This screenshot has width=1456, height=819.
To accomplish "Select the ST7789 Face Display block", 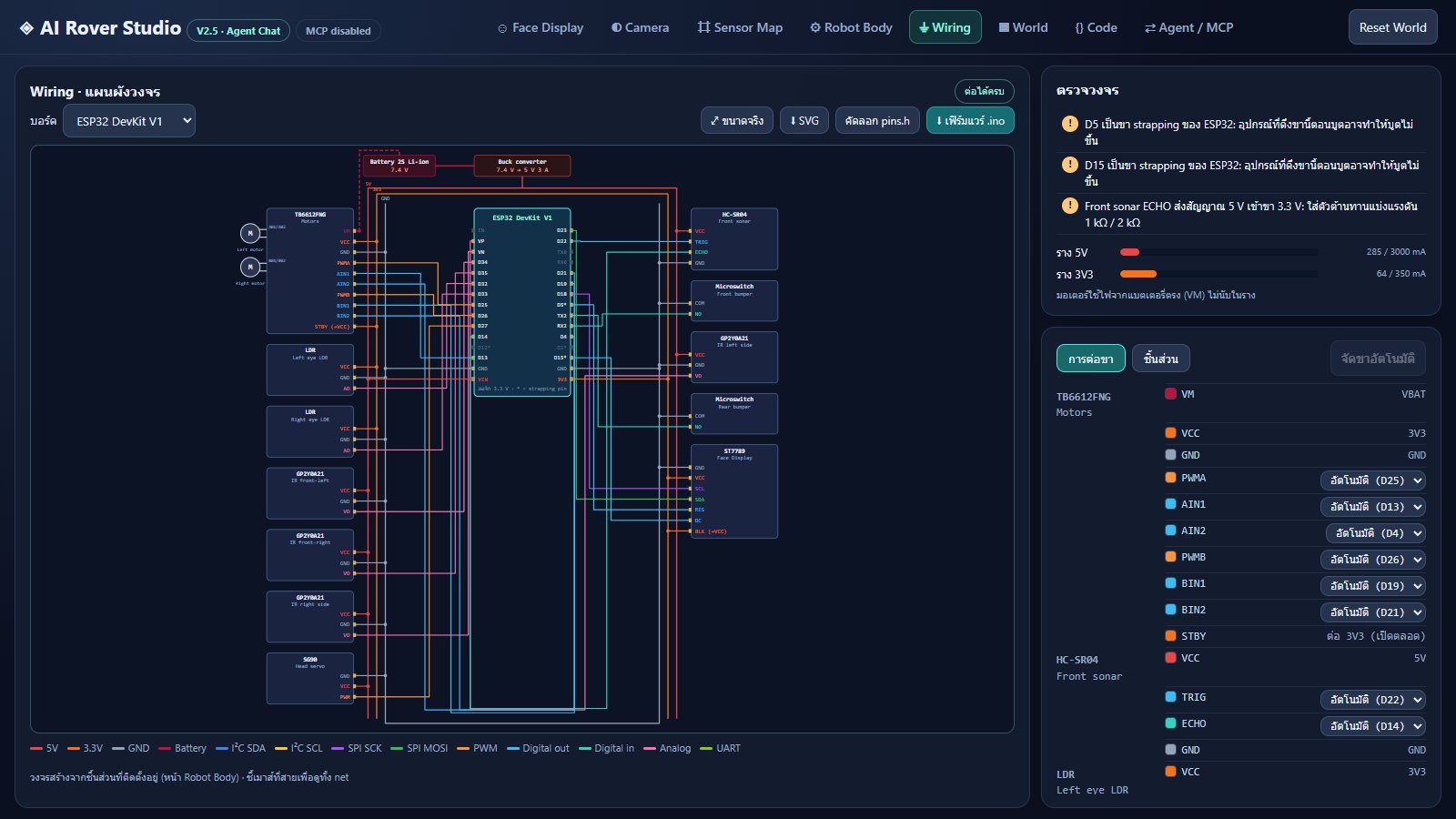I will click(x=733, y=491).
